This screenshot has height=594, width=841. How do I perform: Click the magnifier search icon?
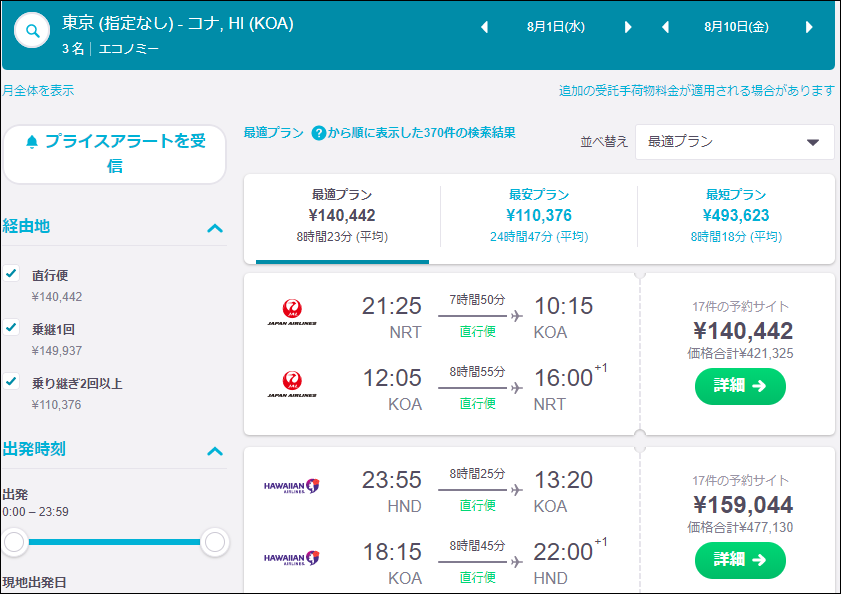(x=34, y=31)
